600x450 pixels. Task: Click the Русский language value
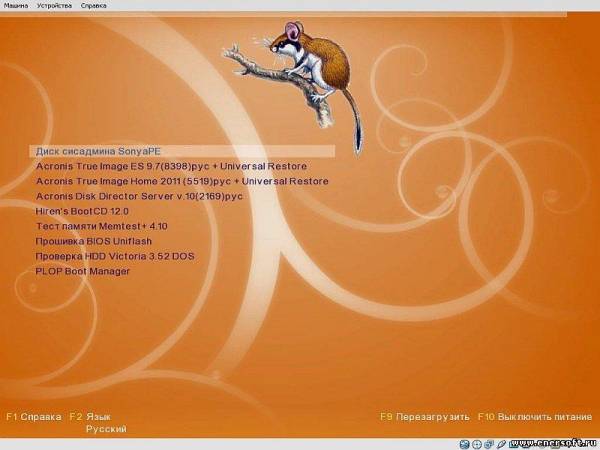click(x=106, y=429)
